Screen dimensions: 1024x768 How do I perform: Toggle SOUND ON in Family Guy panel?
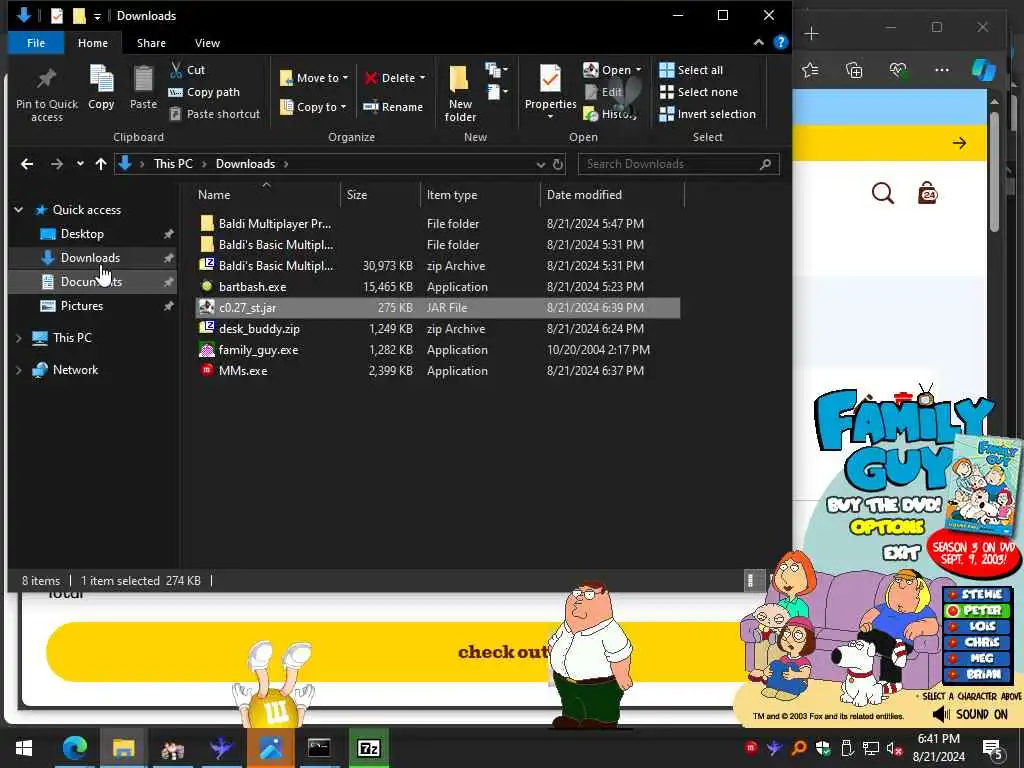point(969,714)
